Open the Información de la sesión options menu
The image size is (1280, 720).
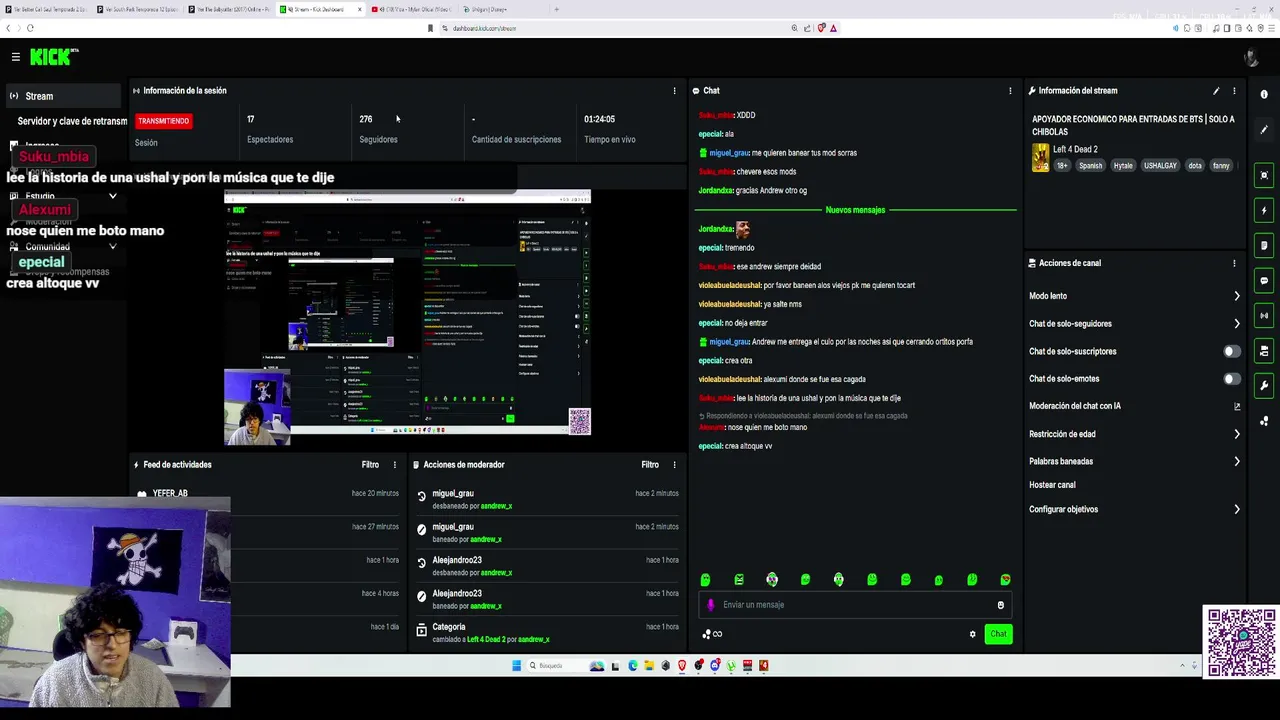674,91
